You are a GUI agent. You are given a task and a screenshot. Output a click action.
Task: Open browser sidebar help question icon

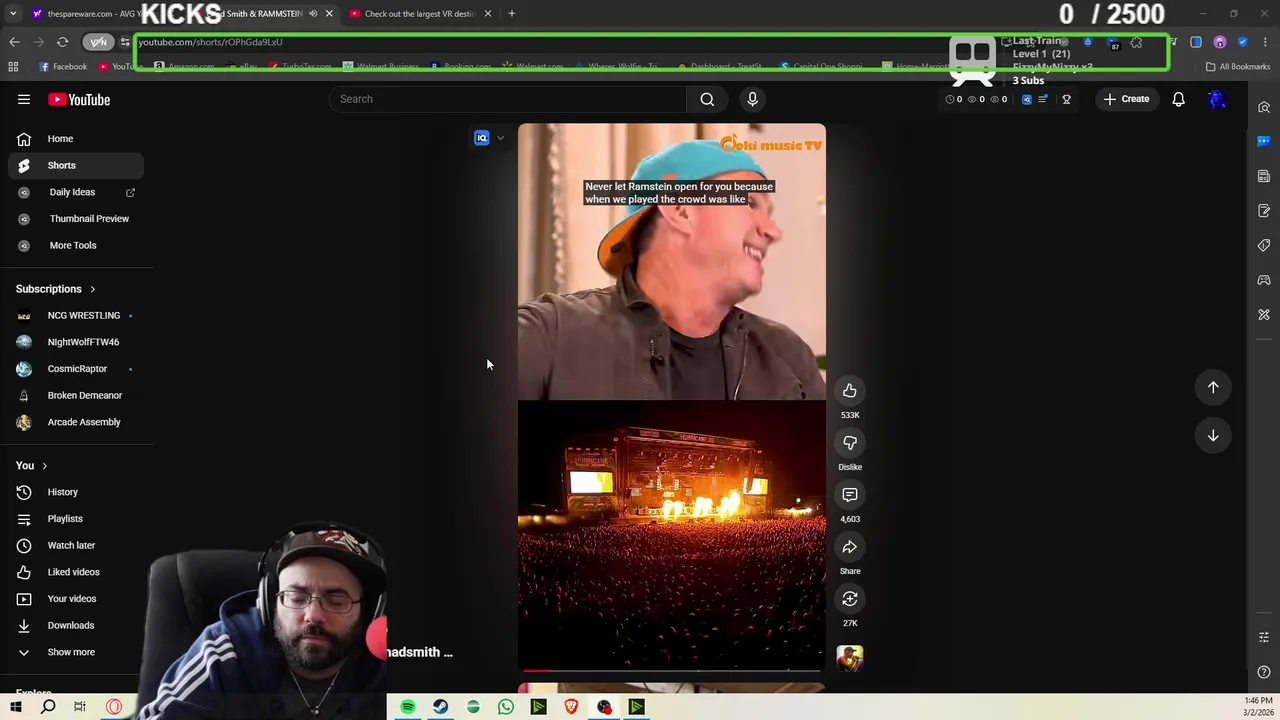pyautogui.click(x=1264, y=672)
